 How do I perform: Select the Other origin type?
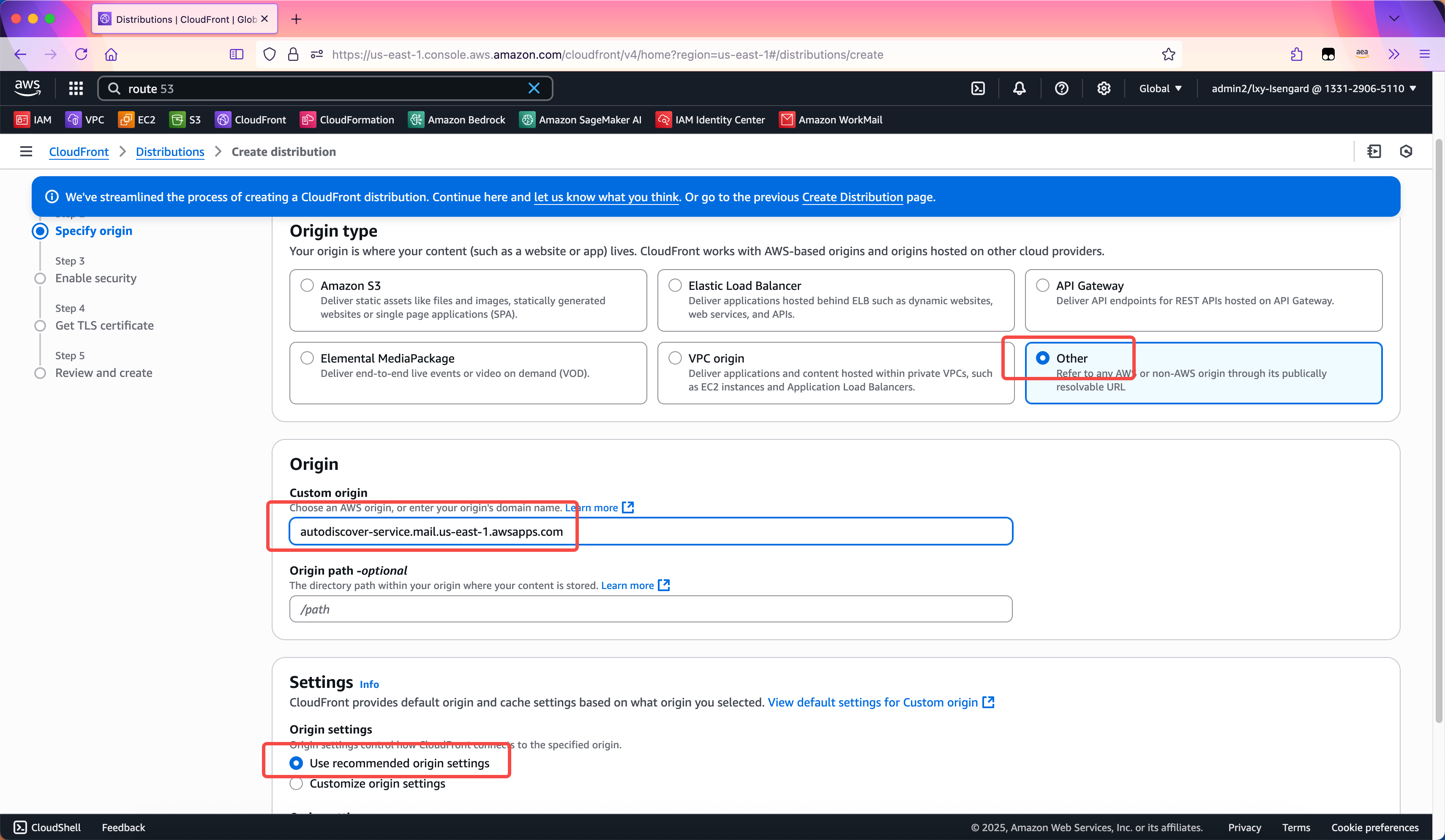coord(1204,373)
